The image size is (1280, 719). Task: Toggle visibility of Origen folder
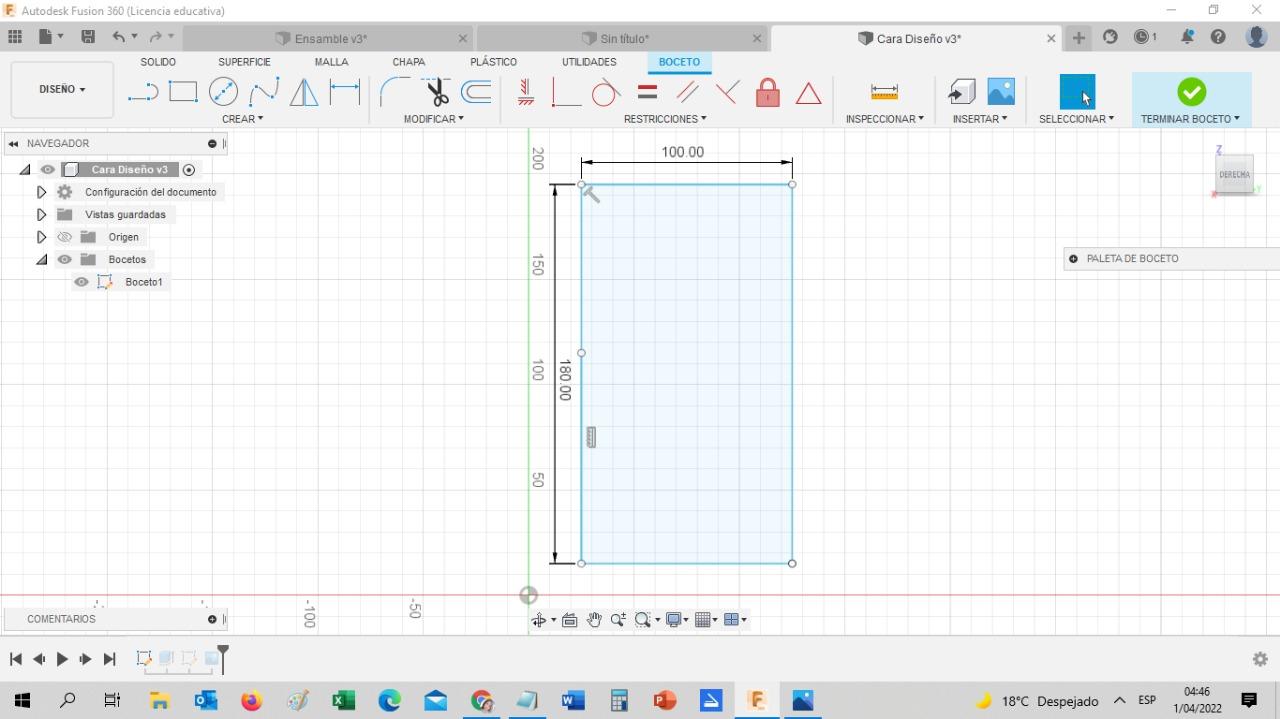coord(65,237)
